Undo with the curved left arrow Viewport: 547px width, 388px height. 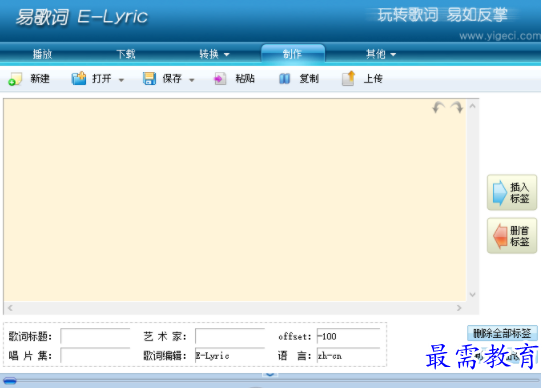pyautogui.click(x=439, y=107)
